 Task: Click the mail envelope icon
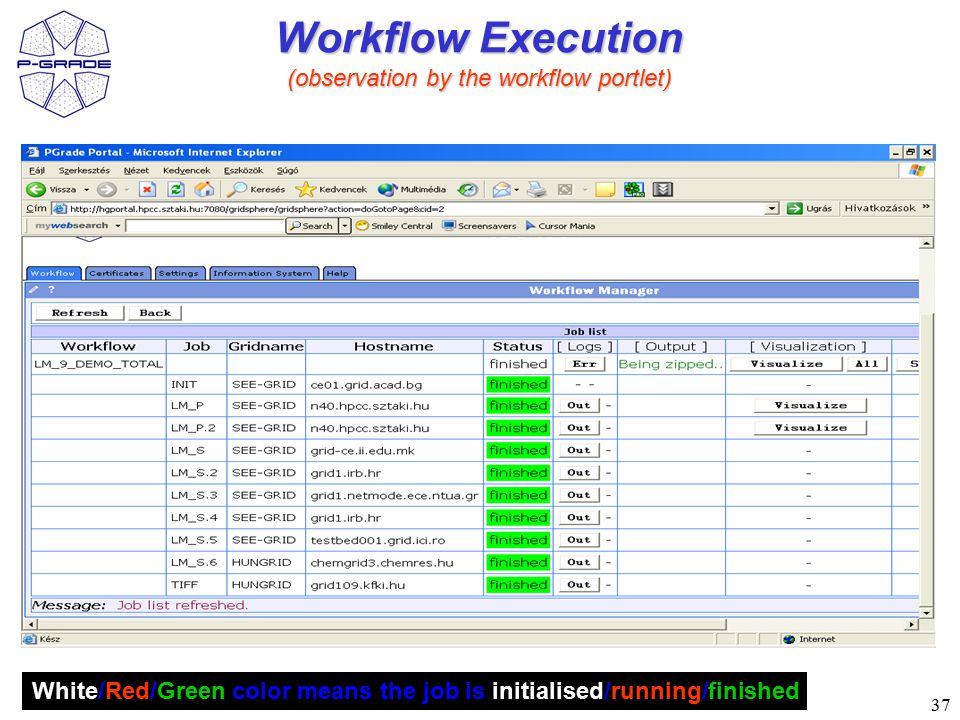501,190
